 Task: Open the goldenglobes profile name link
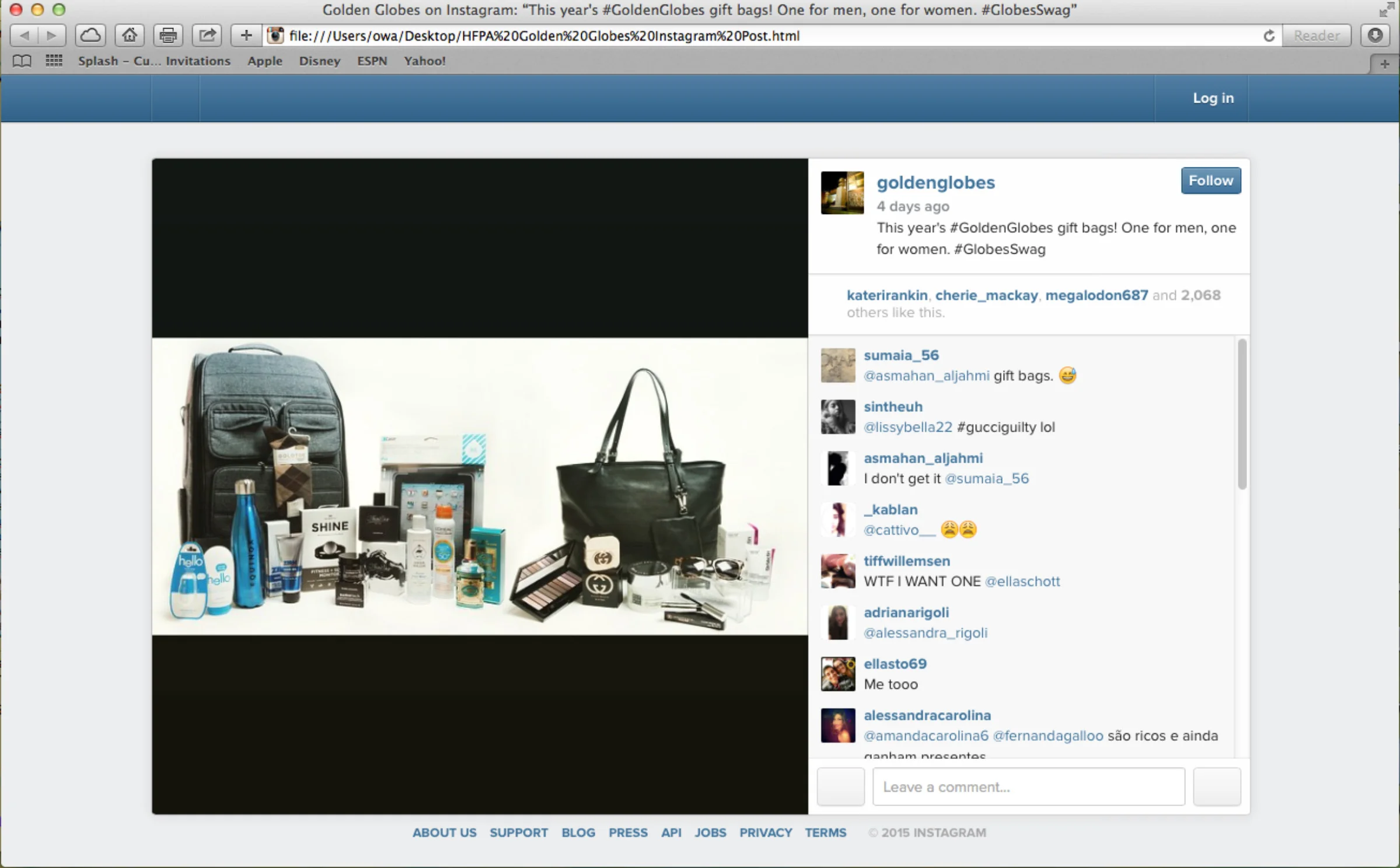[935, 183]
